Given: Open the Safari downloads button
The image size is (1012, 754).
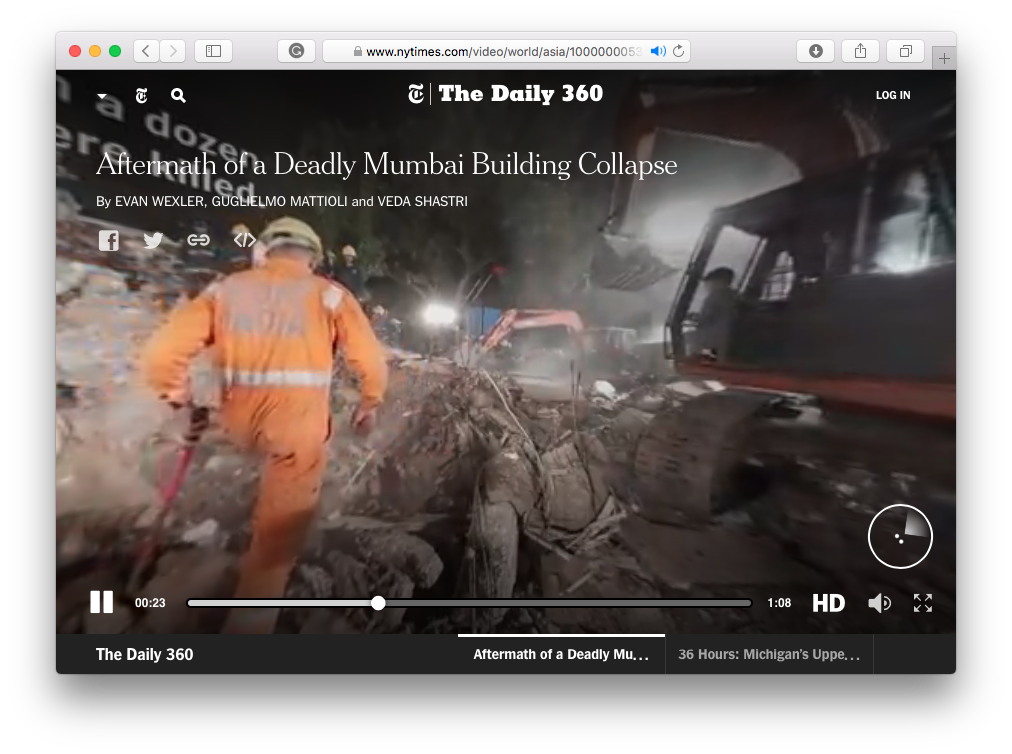Looking at the screenshot, I should 816,51.
